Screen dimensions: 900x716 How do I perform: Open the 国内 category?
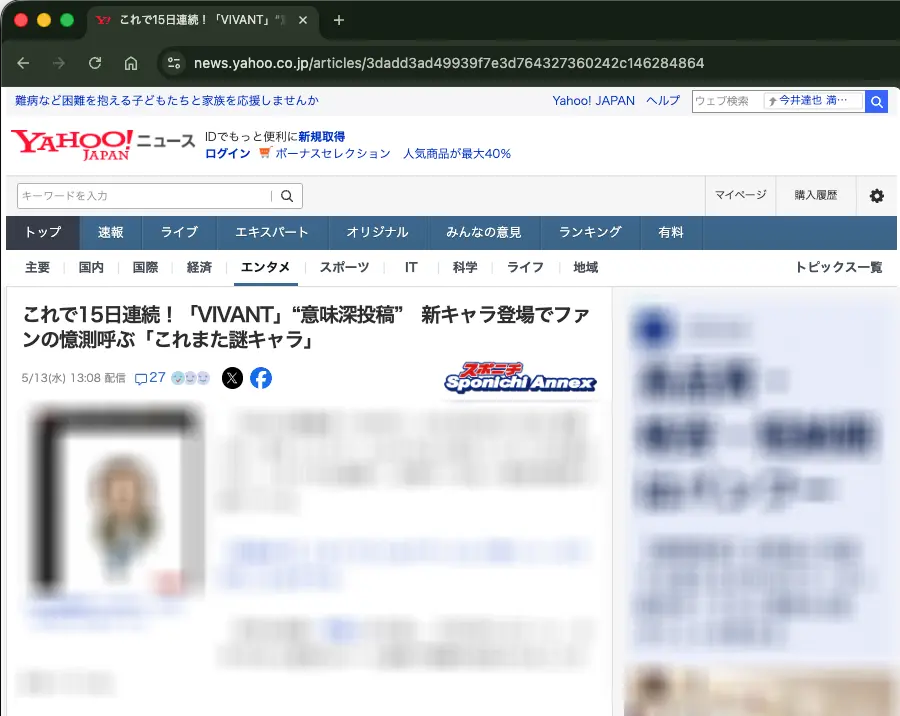[x=91, y=268]
